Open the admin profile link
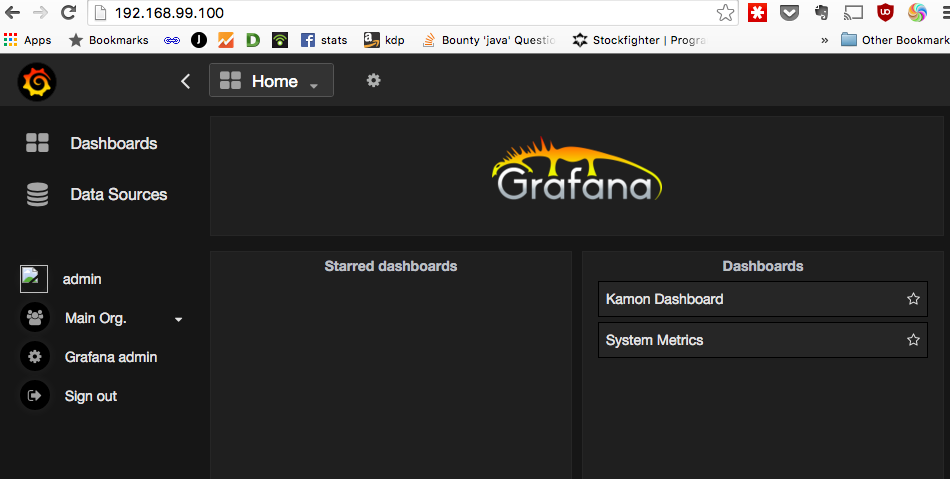The width and height of the screenshot is (950, 479). point(82,279)
